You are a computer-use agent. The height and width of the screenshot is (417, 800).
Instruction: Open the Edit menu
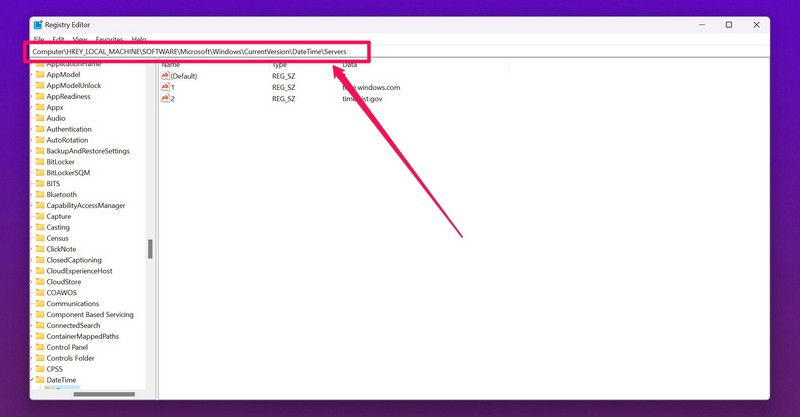58,39
